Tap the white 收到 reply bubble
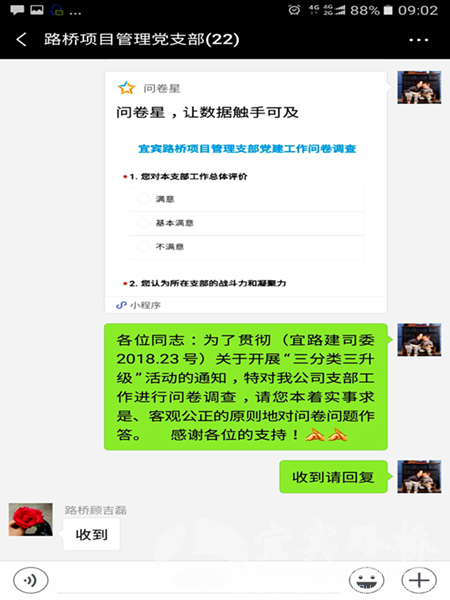Screen dimensions: 450x600 (x=91, y=535)
